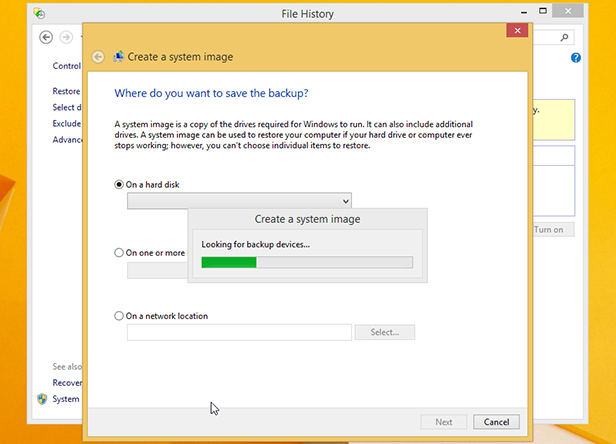Open the Control Panel home link
Screen dimensions: 616x444
coord(66,66)
